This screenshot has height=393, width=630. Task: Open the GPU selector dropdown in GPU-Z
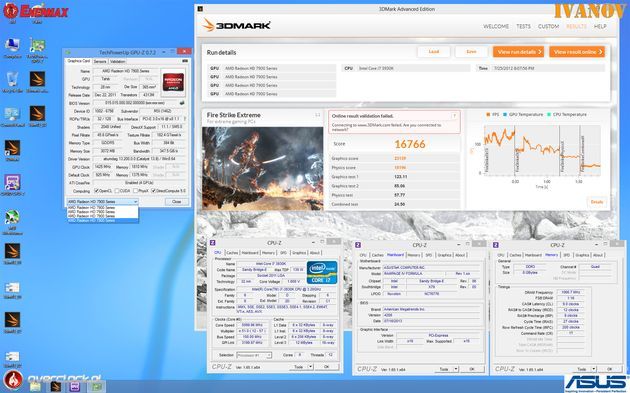(102, 202)
